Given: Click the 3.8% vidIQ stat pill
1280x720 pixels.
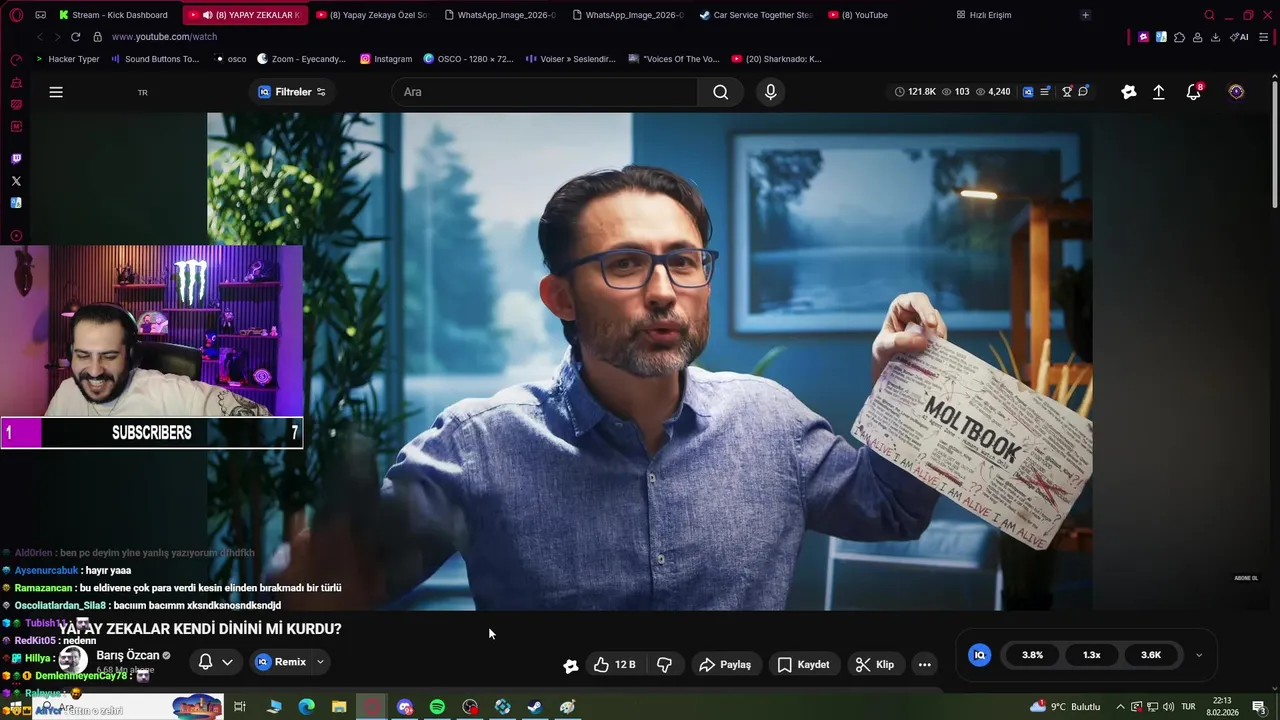Looking at the screenshot, I should coord(1033,655).
